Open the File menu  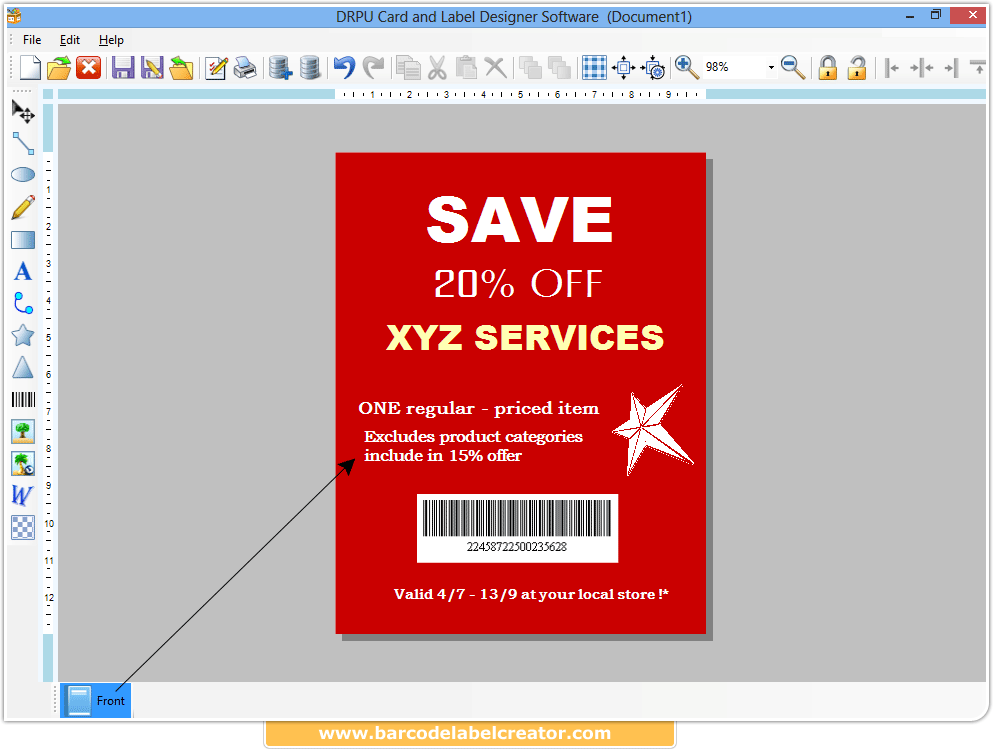[30, 40]
